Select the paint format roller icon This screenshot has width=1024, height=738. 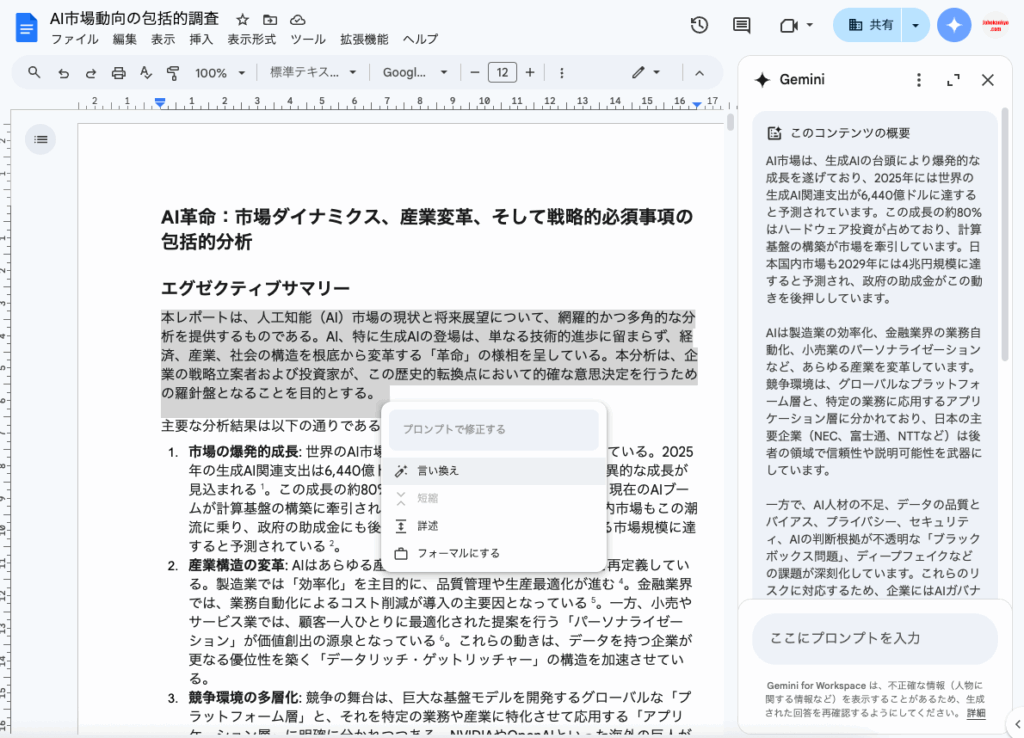[173, 72]
